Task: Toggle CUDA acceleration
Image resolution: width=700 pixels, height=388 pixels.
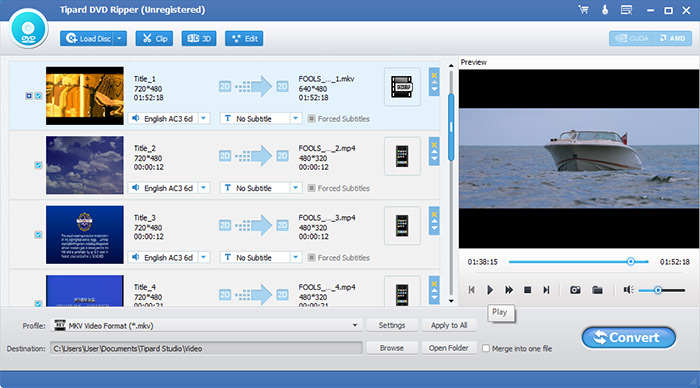Action: coord(631,38)
